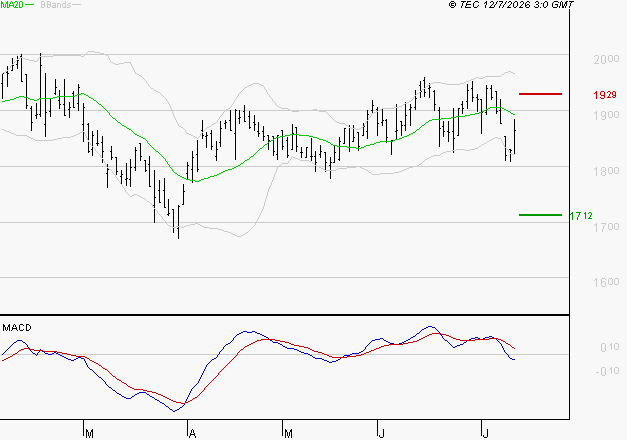The image size is (627, 440).
Task: Click the first J month marker
Action: click(382, 434)
